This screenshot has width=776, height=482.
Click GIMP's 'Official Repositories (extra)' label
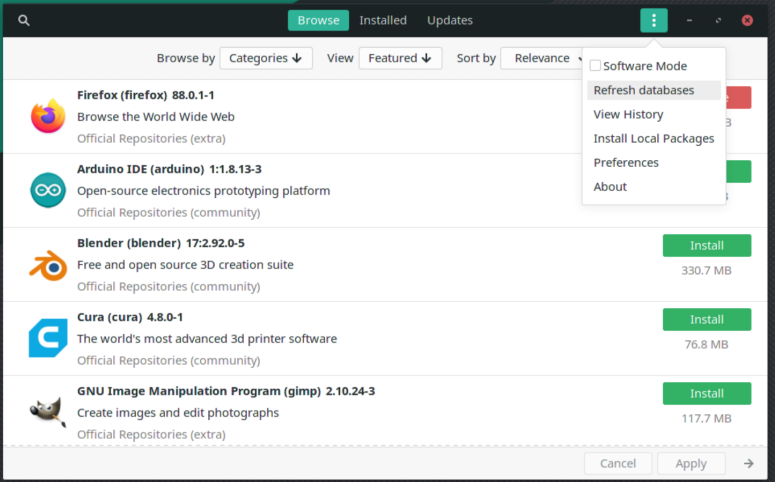151,434
